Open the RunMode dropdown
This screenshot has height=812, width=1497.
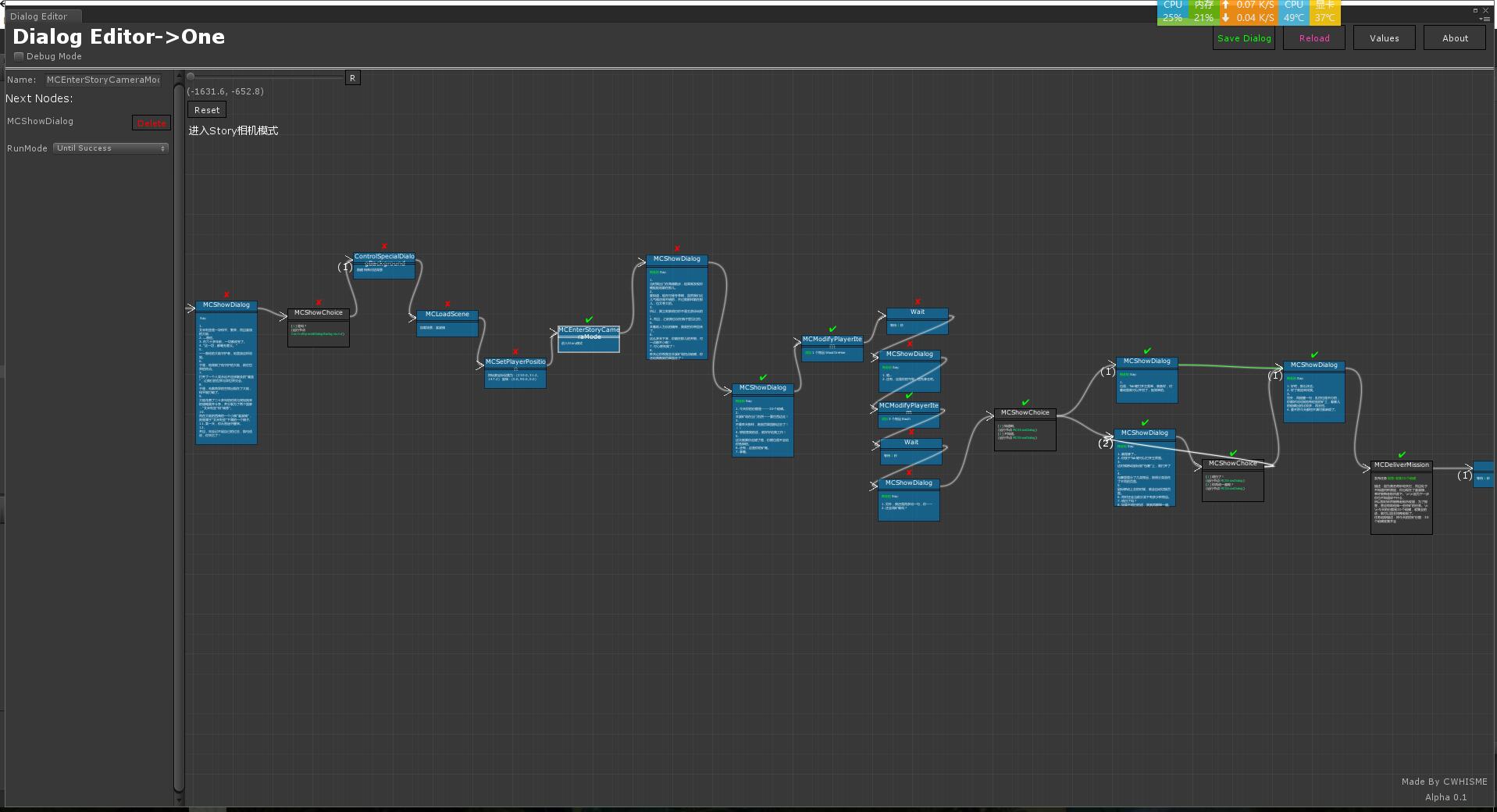(x=111, y=148)
